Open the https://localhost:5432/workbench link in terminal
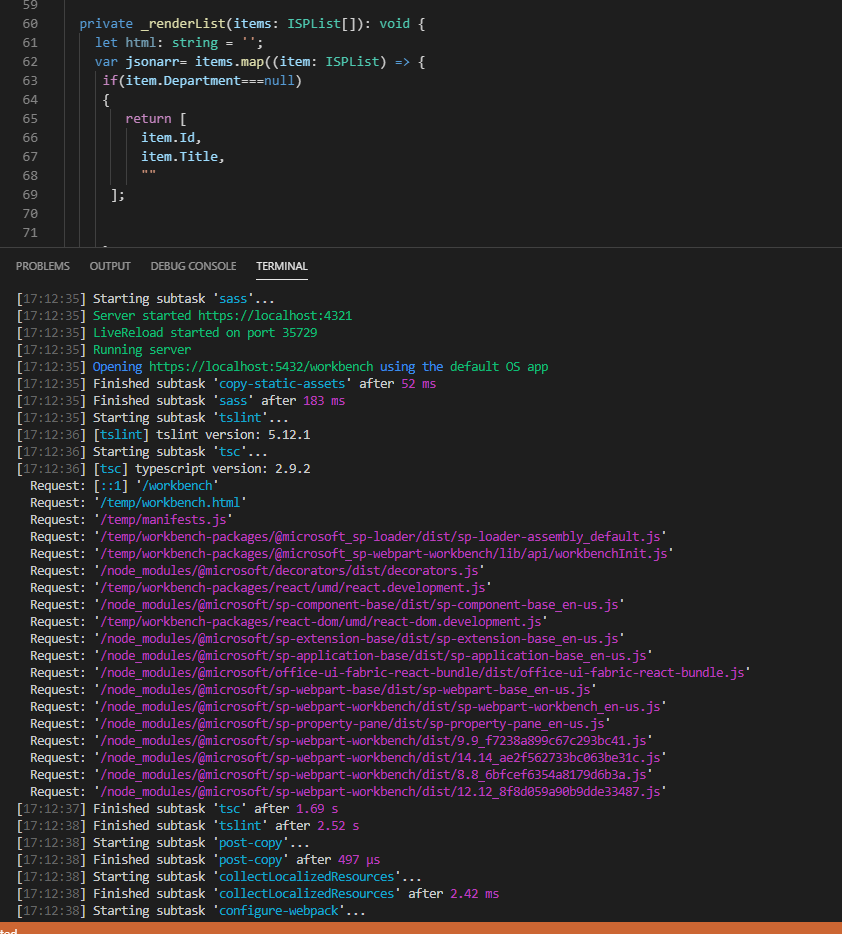 pyautogui.click(x=261, y=367)
